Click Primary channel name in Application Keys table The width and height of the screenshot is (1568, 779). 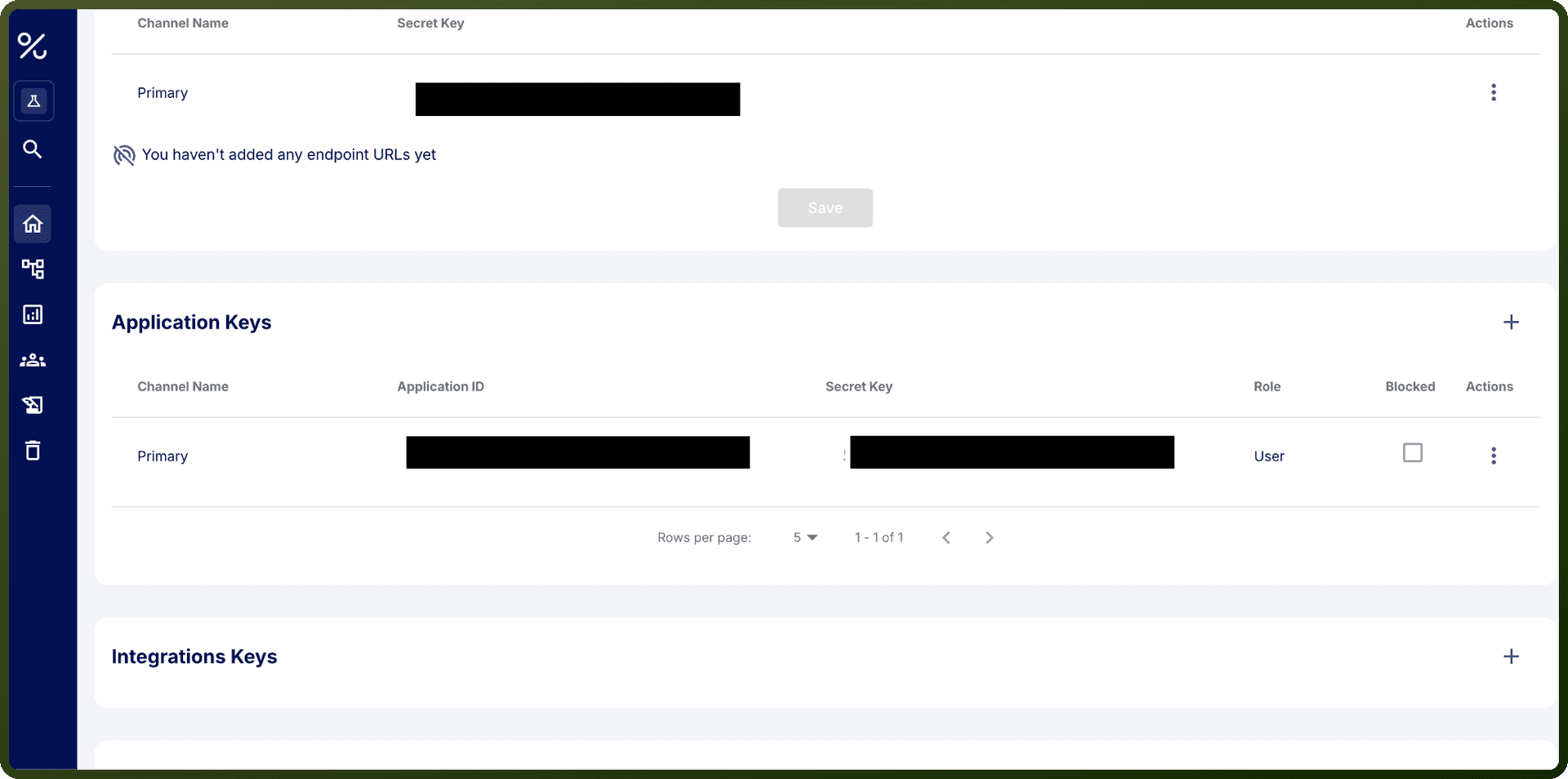point(163,456)
